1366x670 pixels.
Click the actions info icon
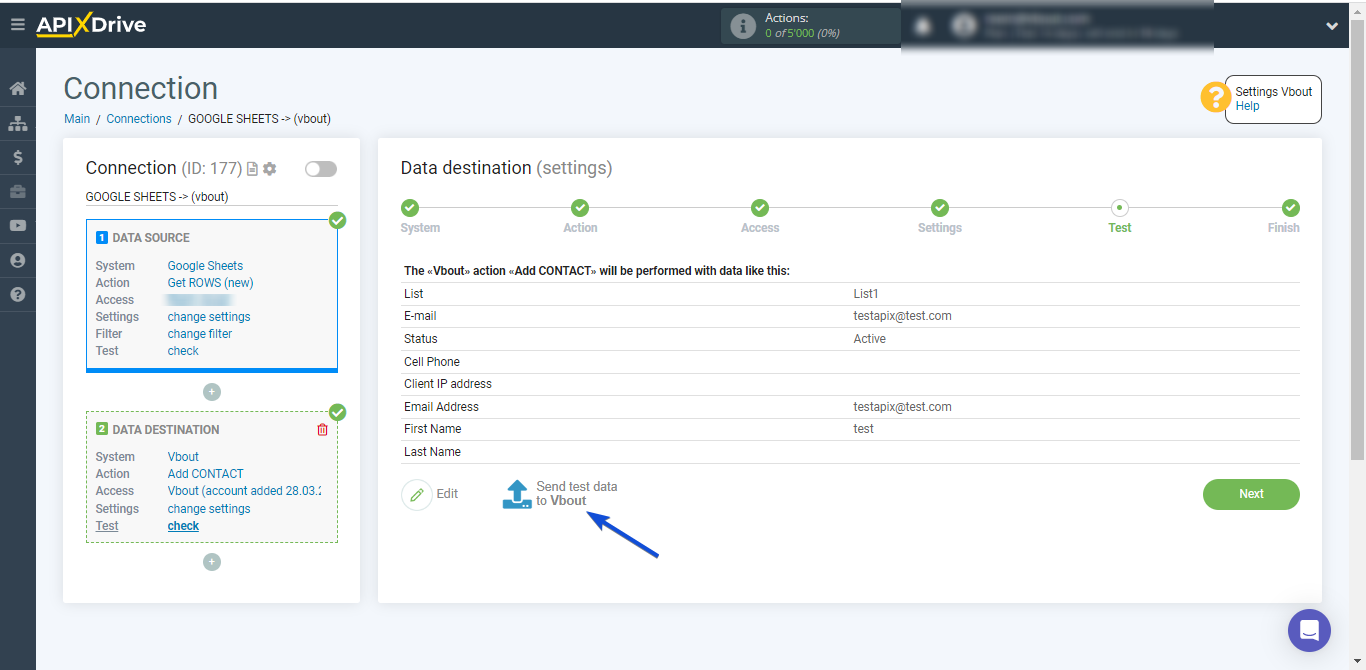pyautogui.click(x=743, y=26)
